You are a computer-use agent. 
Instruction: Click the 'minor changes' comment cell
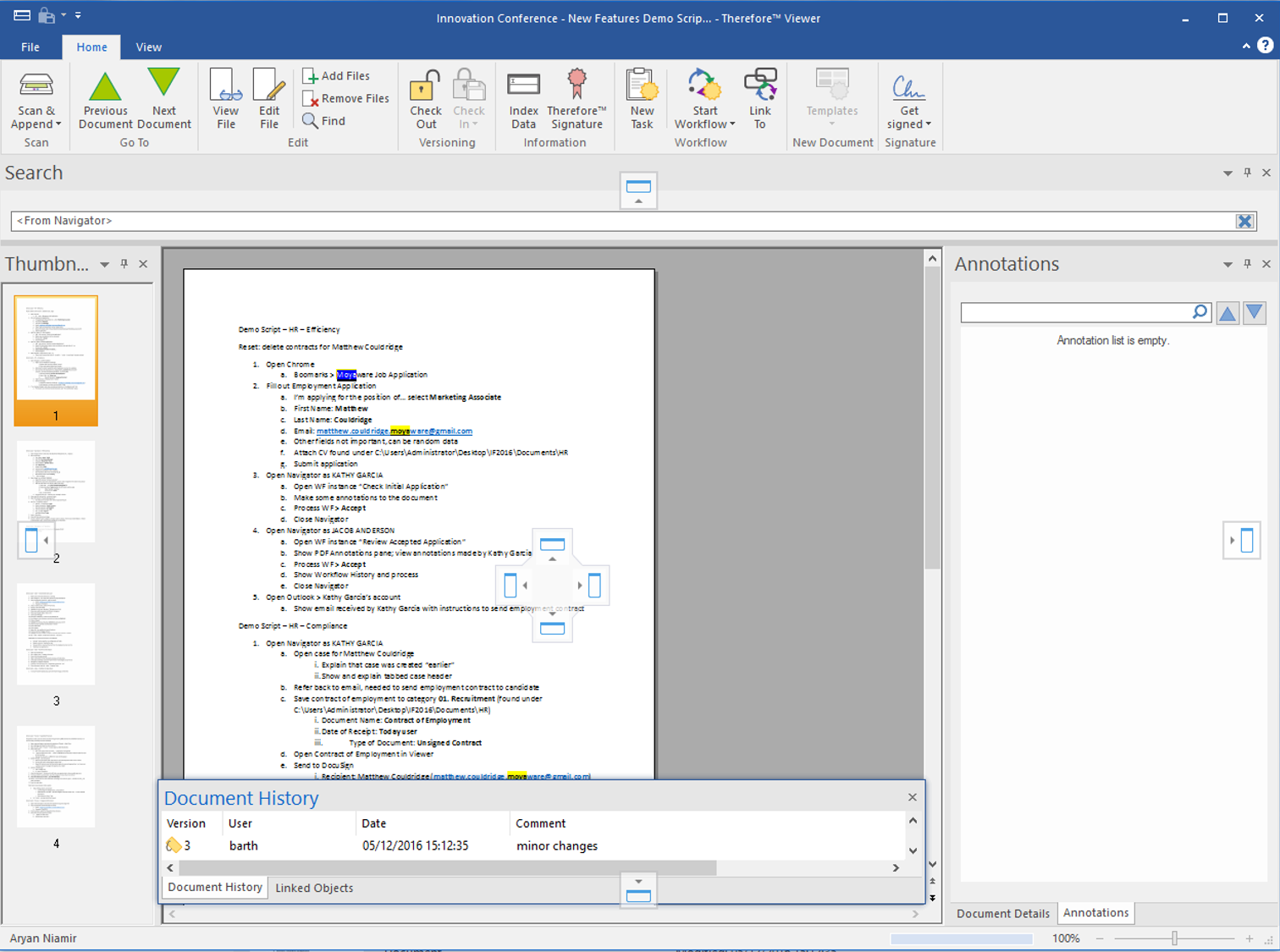click(x=557, y=845)
